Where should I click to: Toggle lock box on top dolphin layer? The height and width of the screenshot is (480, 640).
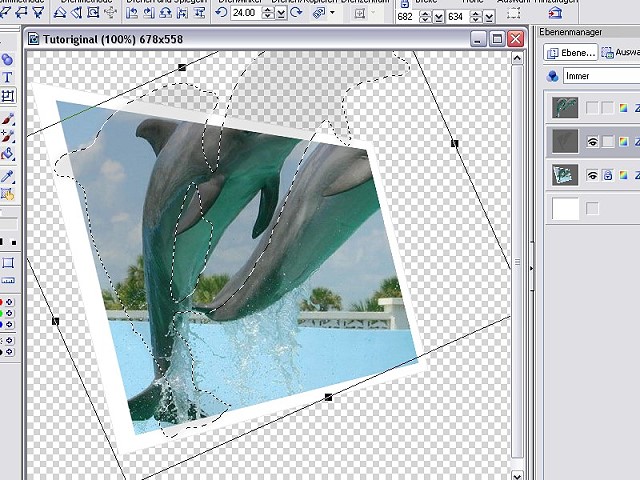point(608,108)
